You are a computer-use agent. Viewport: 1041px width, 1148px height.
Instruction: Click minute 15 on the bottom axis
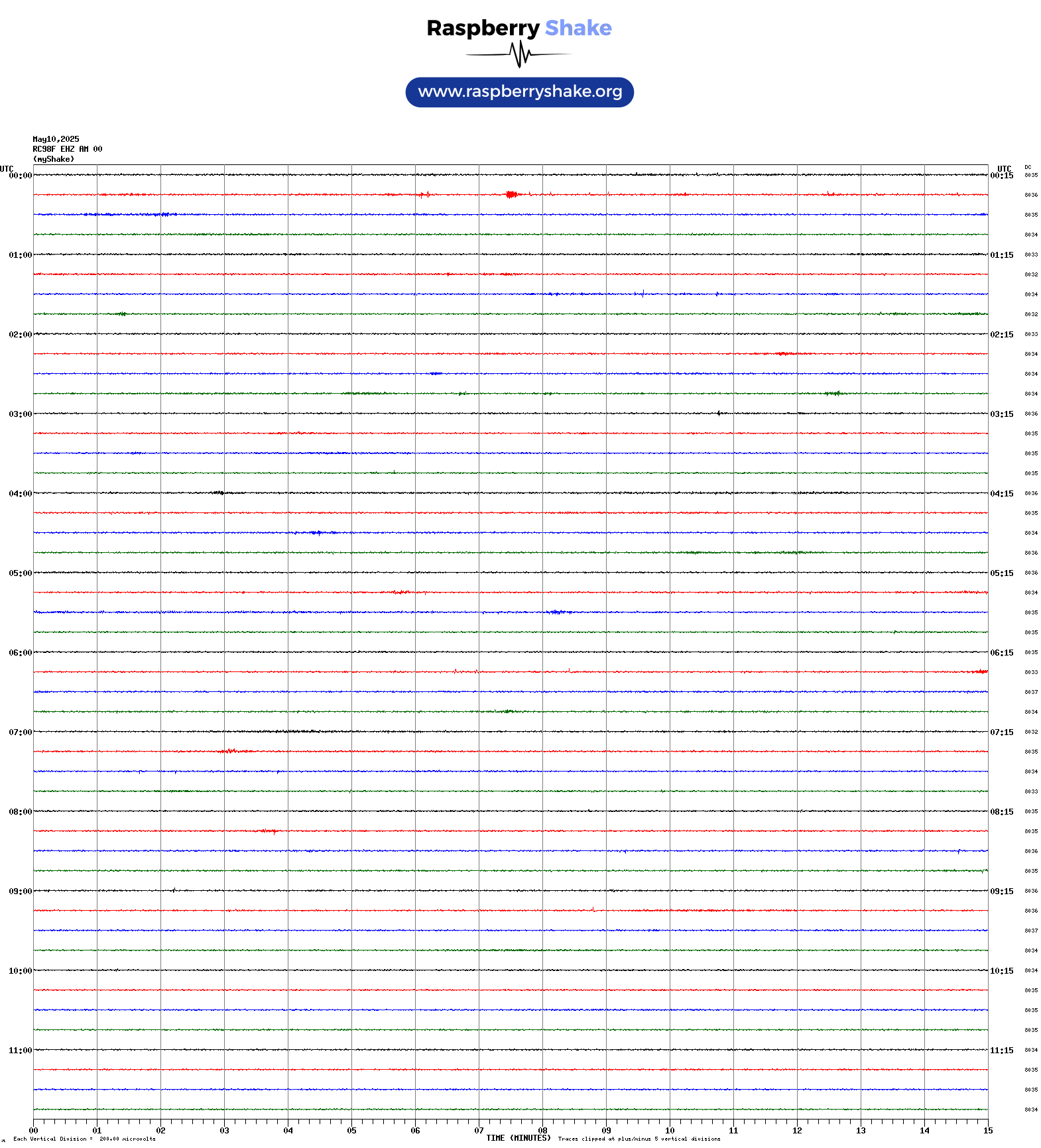[988, 1131]
